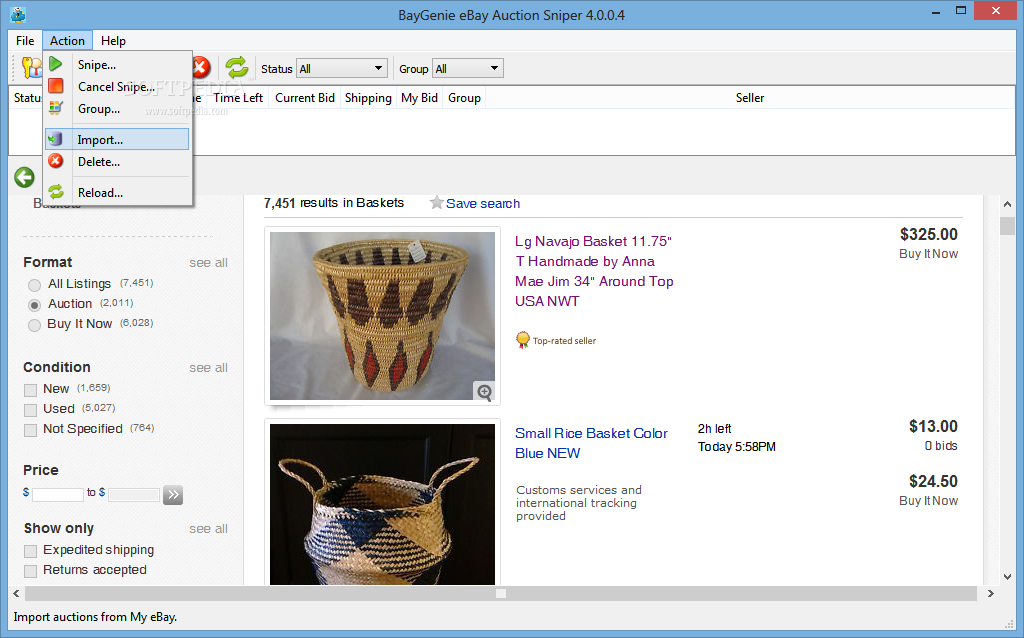This screenshot has width=1024, height=638.
Task: Click see all next to Condition
Action: 208,368
